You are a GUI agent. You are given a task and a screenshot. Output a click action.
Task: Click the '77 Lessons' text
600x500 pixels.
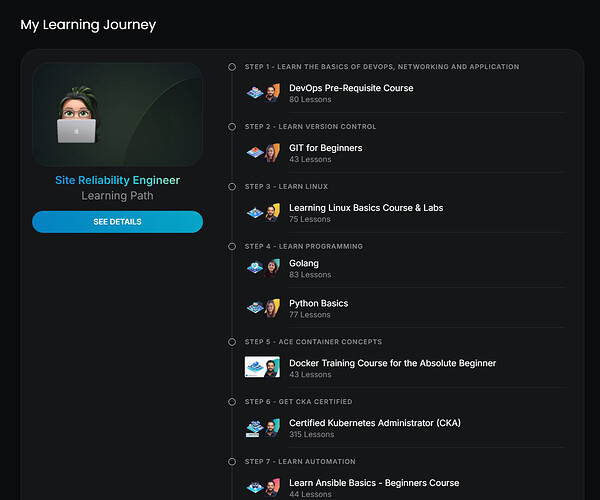pos(310,315)
